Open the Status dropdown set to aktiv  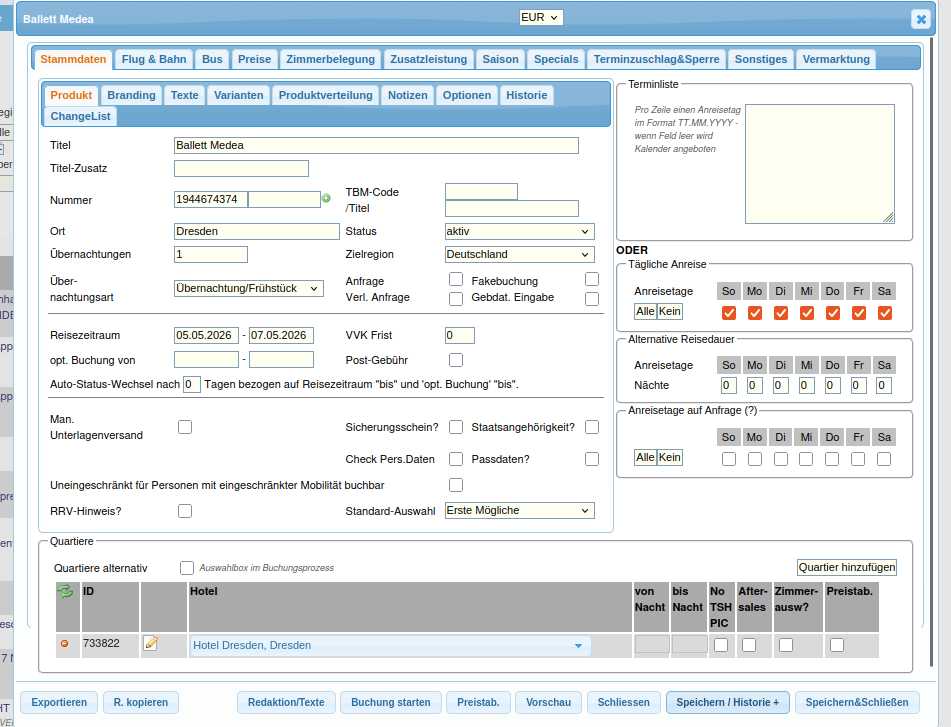(519, 231)
